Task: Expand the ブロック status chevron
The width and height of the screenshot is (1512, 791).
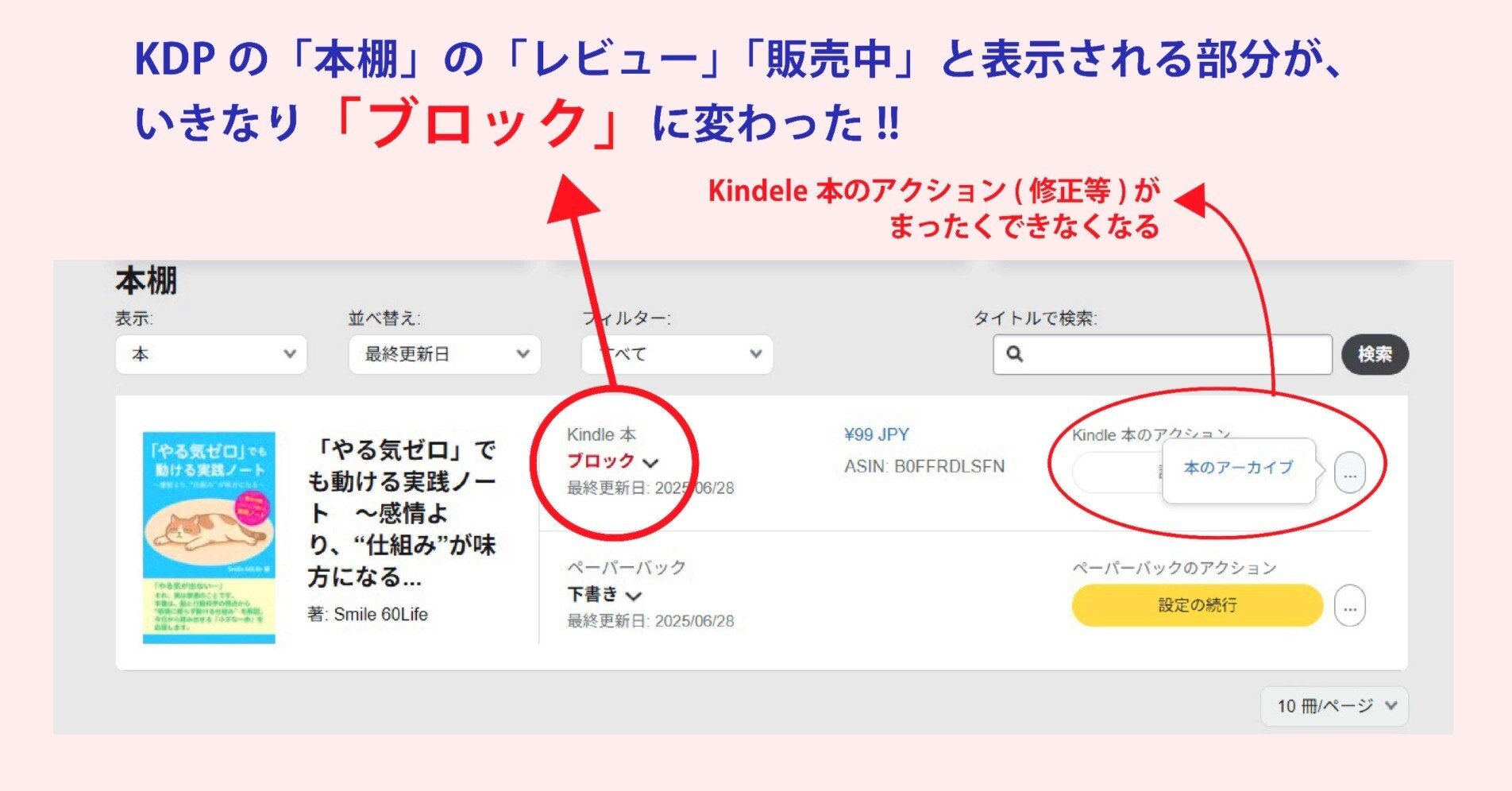Action: [651, 463]
